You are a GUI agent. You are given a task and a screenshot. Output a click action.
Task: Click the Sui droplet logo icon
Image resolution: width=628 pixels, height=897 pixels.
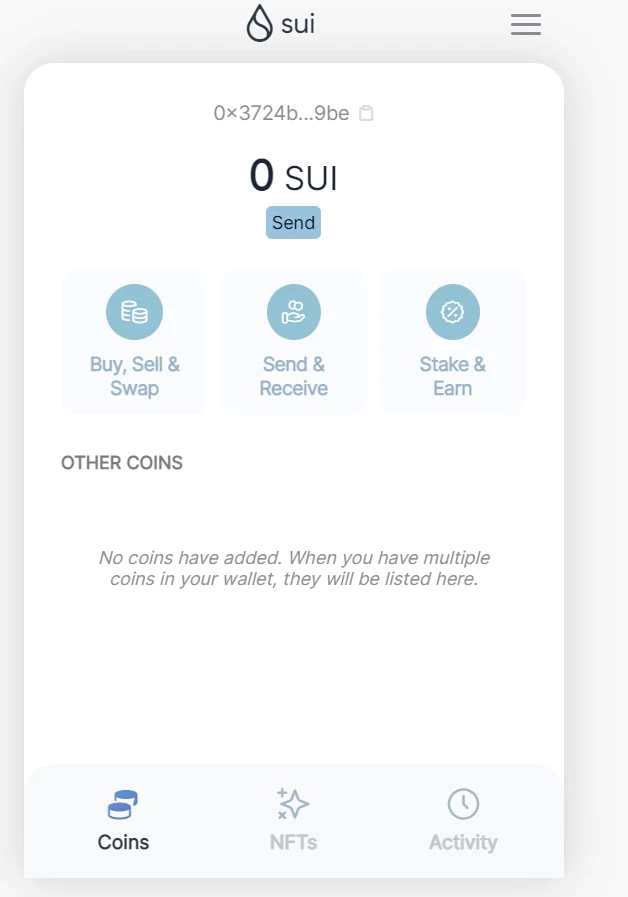259,24
